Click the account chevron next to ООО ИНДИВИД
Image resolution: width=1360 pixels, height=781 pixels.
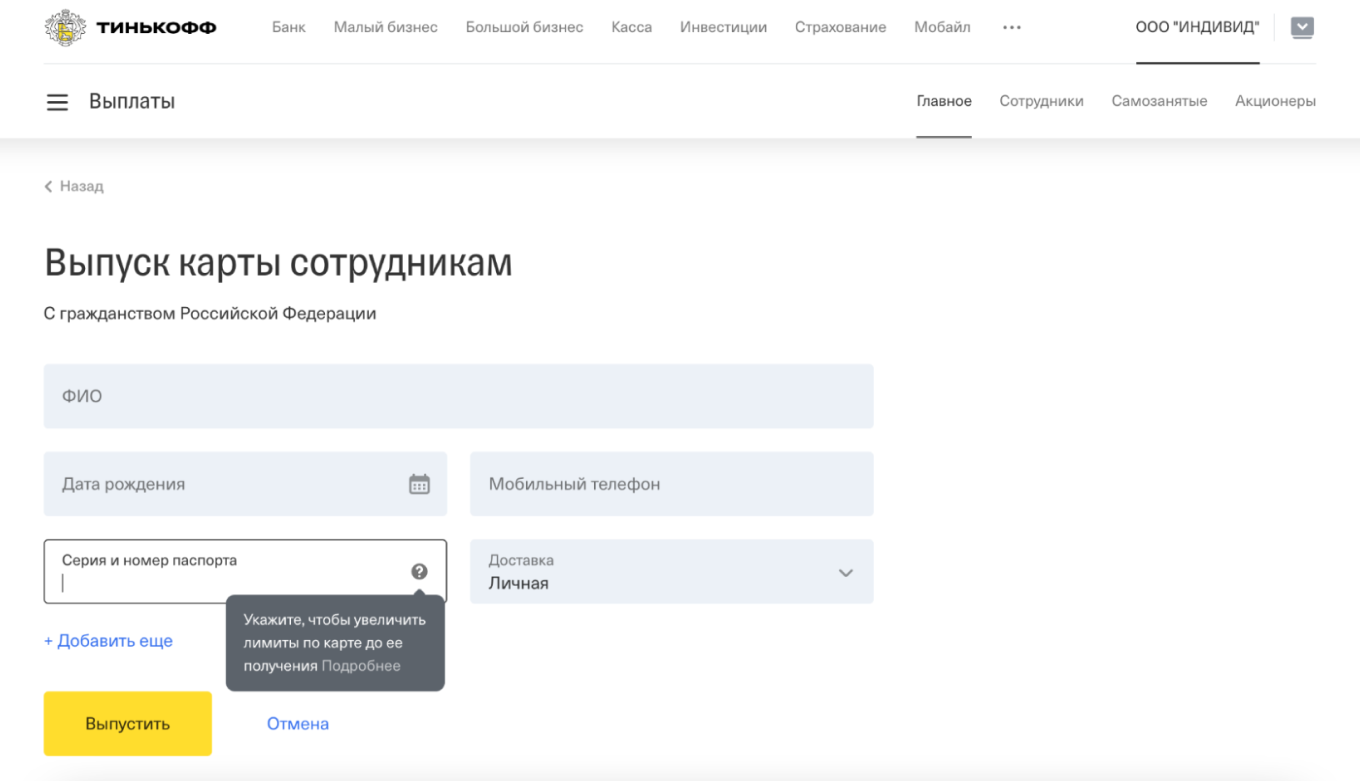click(x=1302, y=27)
